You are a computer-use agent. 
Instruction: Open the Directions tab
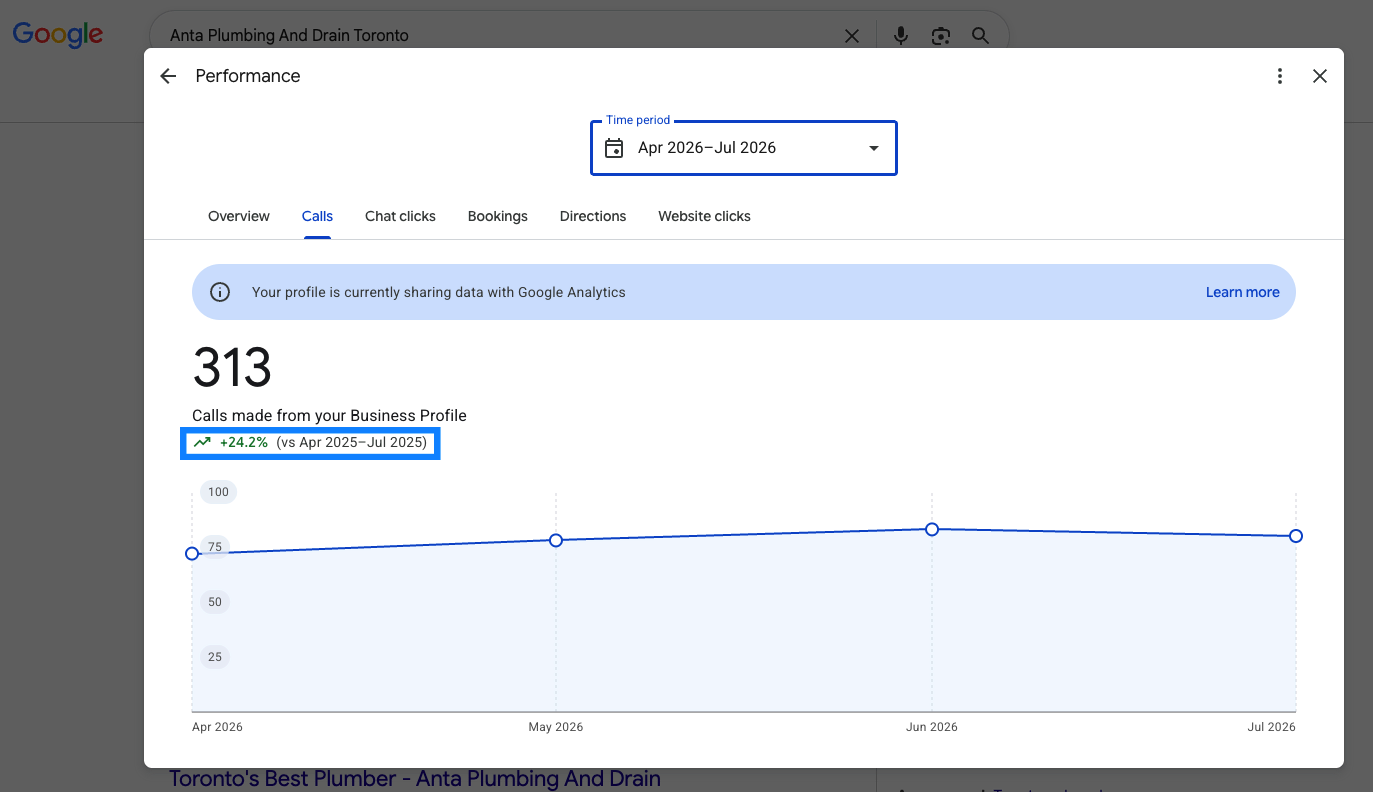pyautogui.click(x=593, y=216)
